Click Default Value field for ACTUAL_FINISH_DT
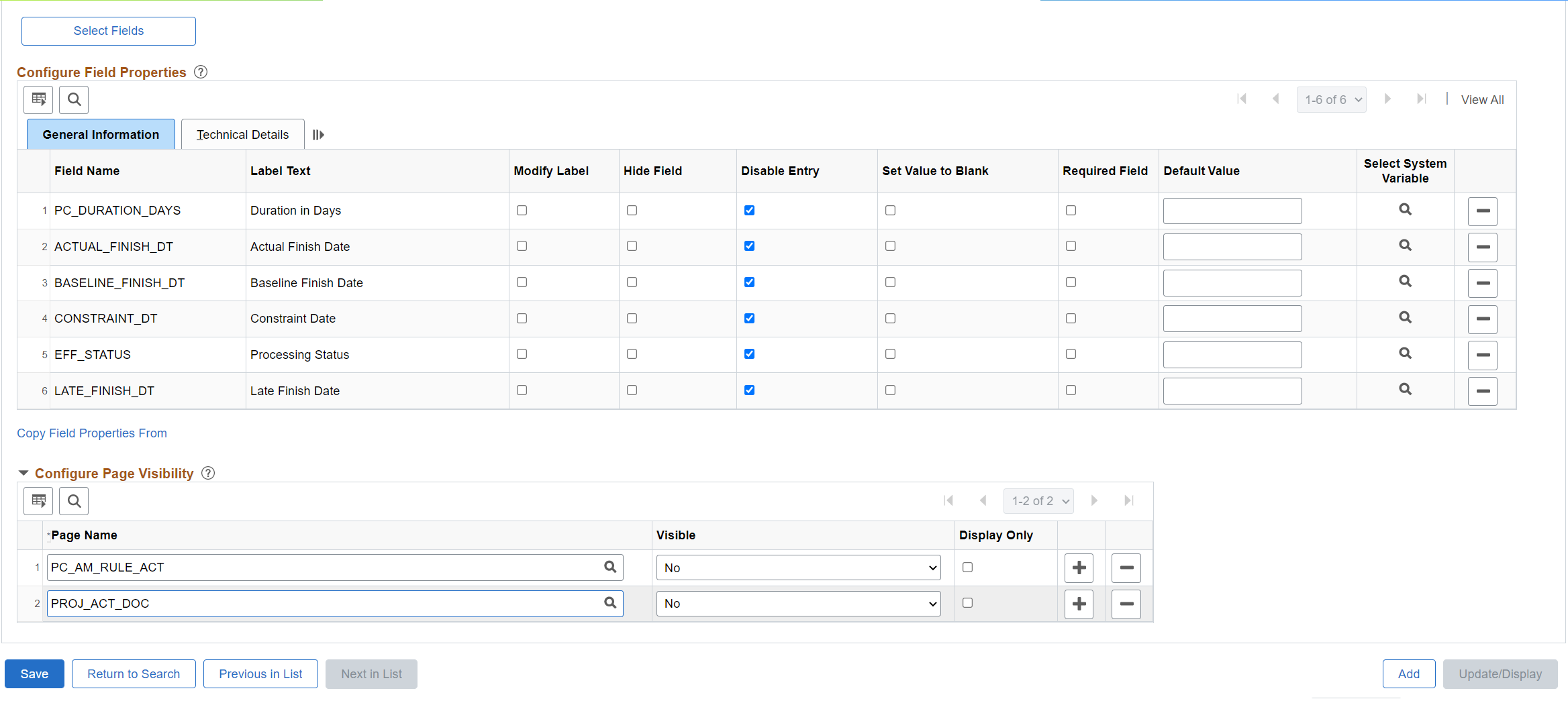This screenshot has height=703, width=1568. [x=1232, y=247]
